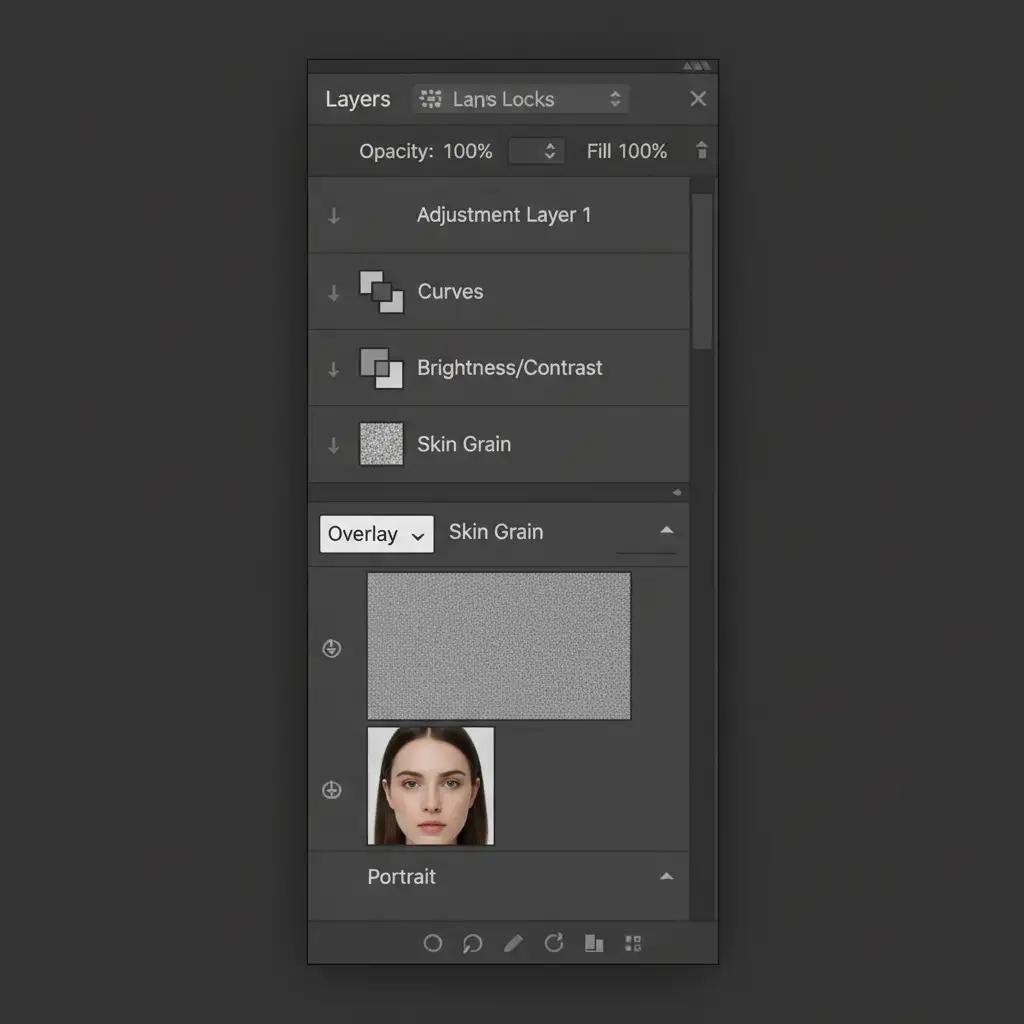Click the Curves adjustment layer icon
Image resolution: width=1024 pixels, height=1024 pixels.
tap(381, 292)
